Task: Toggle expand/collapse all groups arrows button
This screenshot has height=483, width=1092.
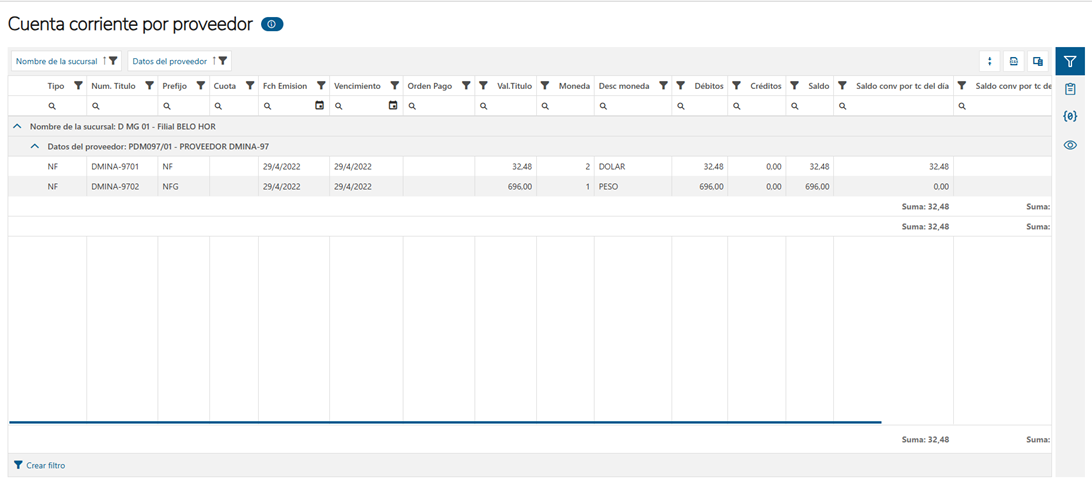Action: tap(989, 62)
